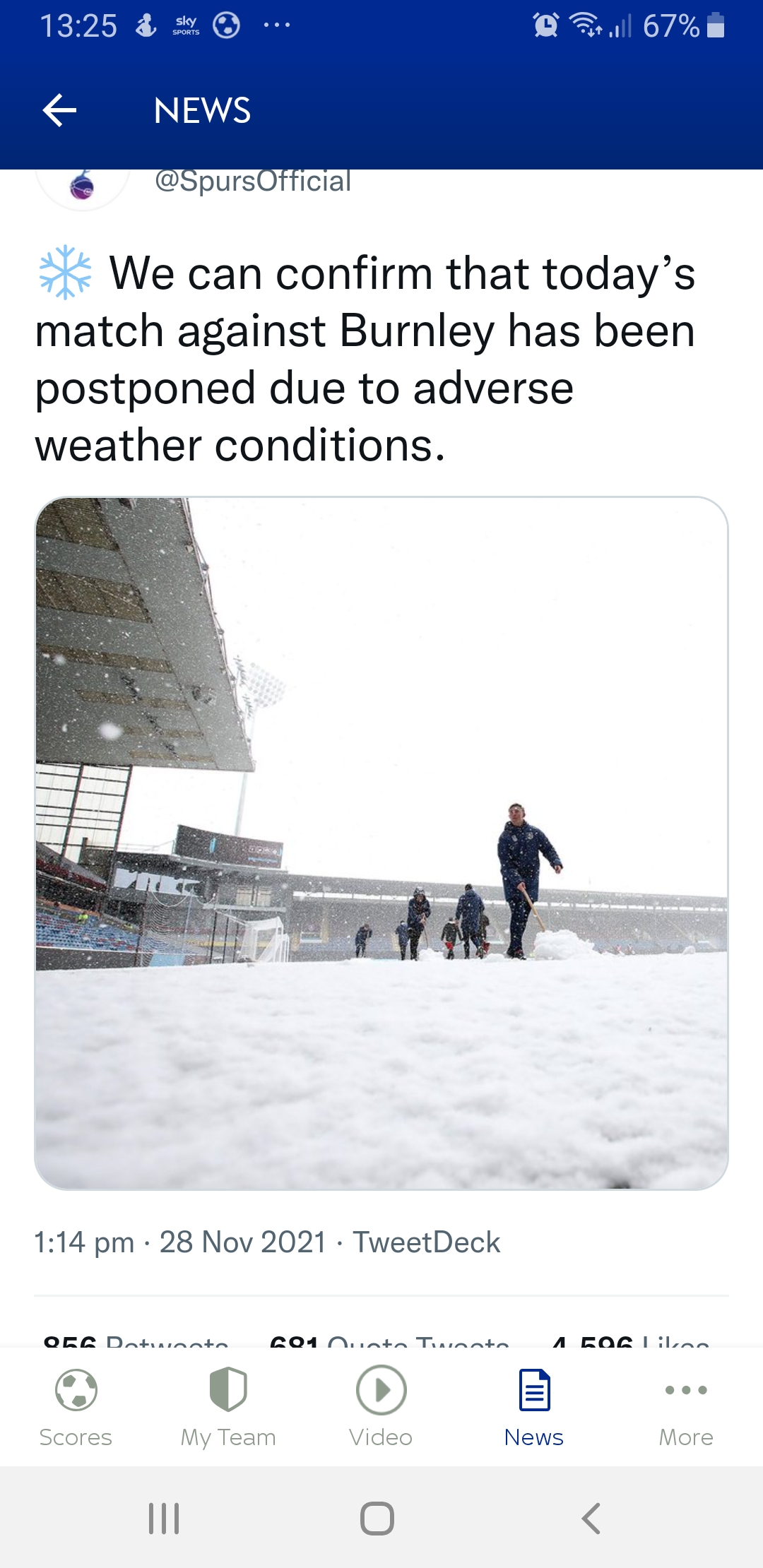Viewport: 763px width, 1568px height.
Task: Open the My Team shield tab
Action: click(228, 1407)
